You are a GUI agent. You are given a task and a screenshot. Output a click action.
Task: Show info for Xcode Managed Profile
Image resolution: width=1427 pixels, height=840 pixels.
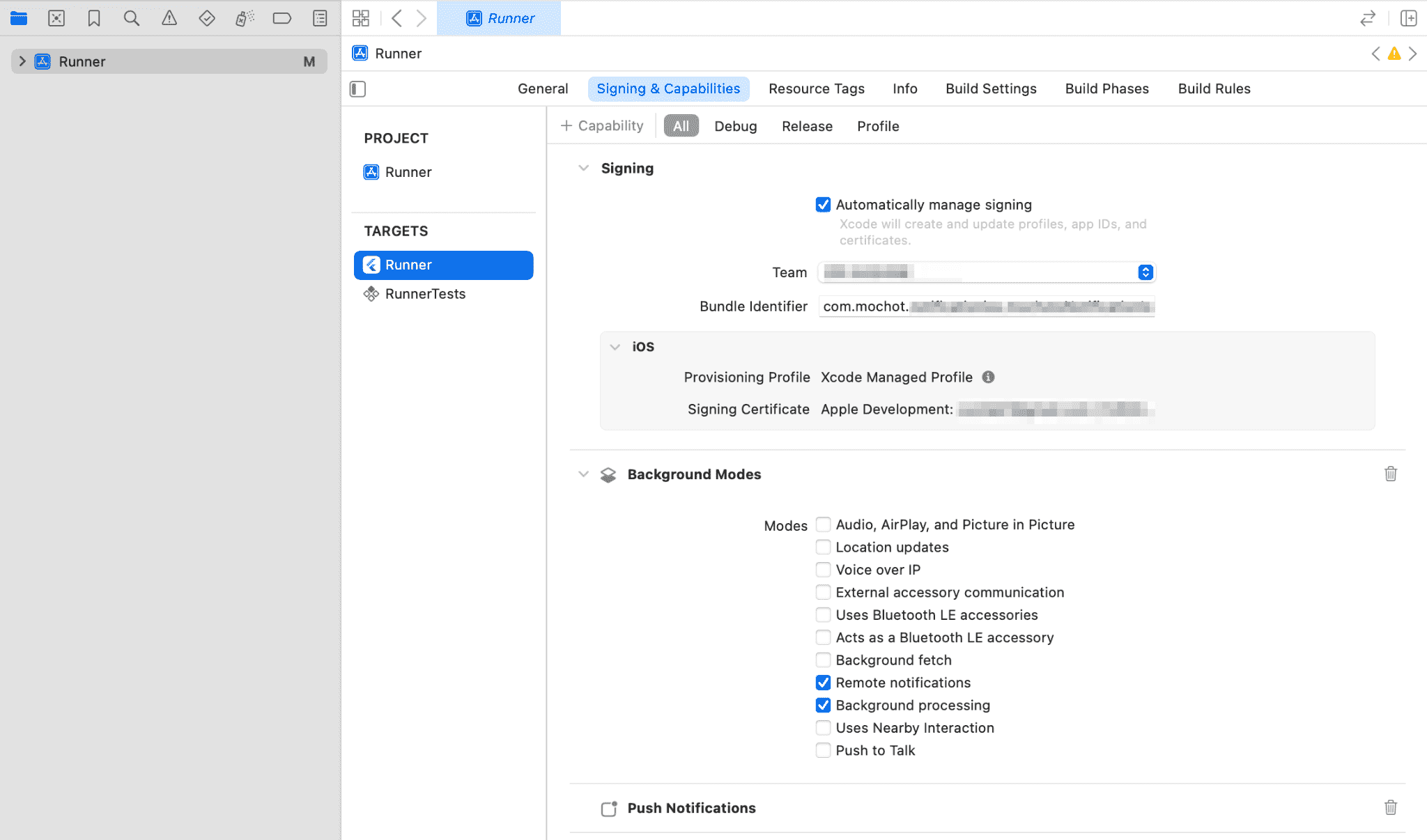pyautogui.click(x=988, y=377)
